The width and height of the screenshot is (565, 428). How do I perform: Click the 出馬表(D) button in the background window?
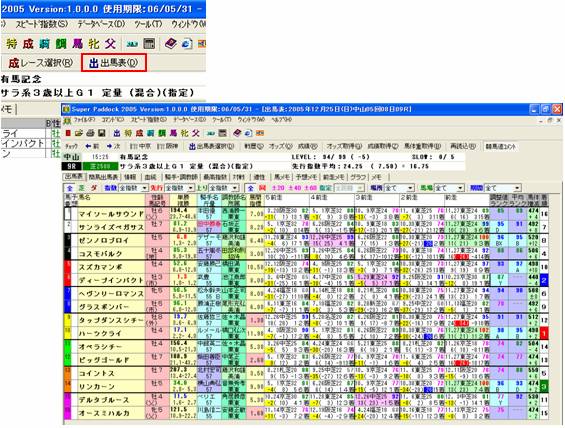(x=114, y=63)
